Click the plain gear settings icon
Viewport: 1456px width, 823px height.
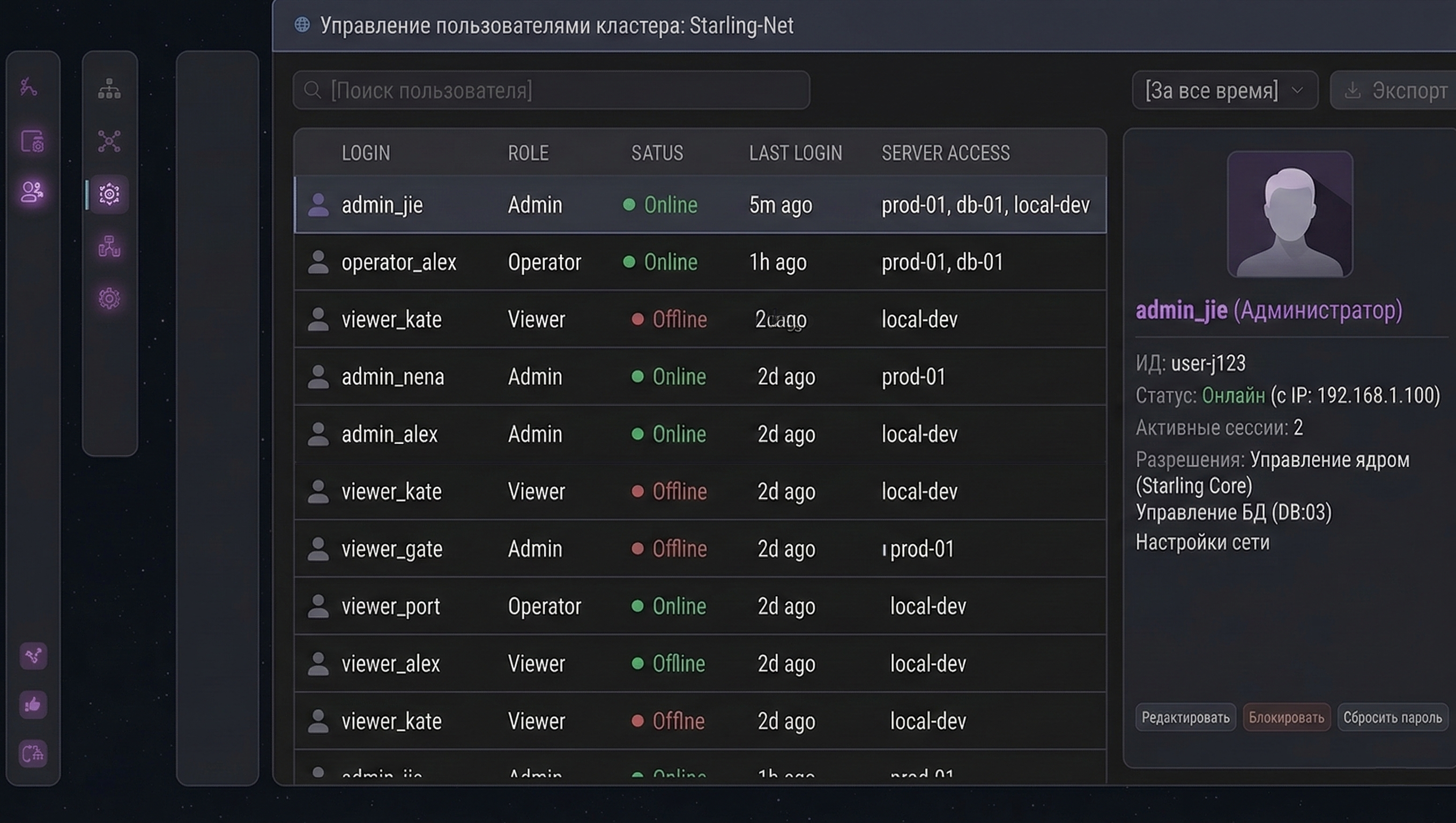coord(109,298)
